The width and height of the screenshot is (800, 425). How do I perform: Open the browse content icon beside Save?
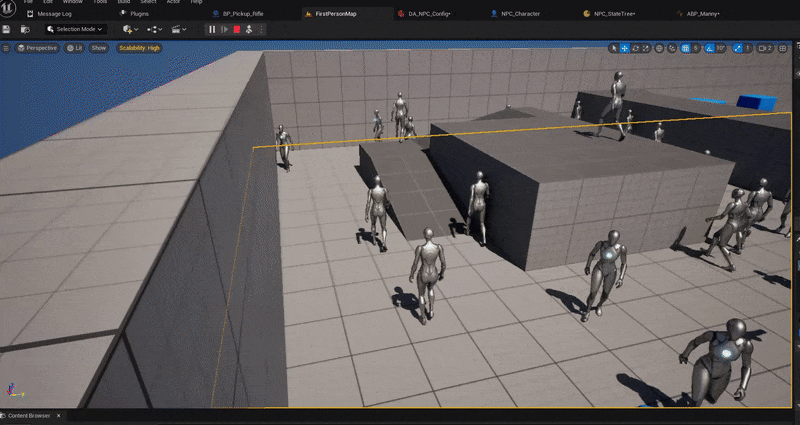point(25,29)
